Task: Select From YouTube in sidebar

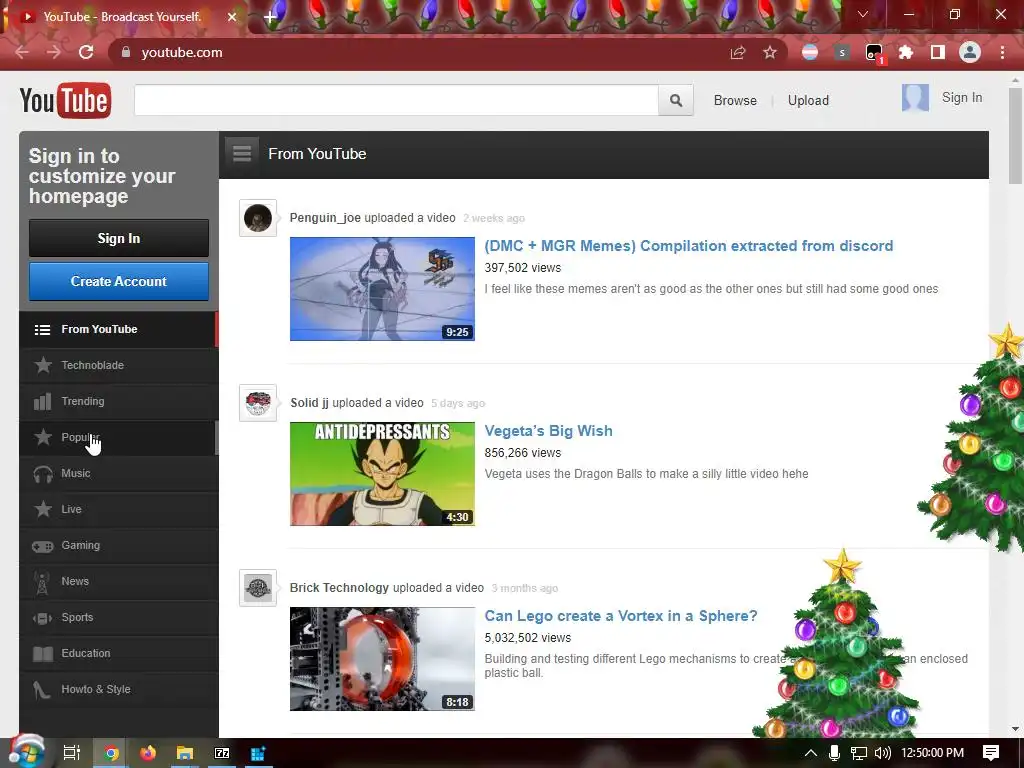Action: coord(118,329)
